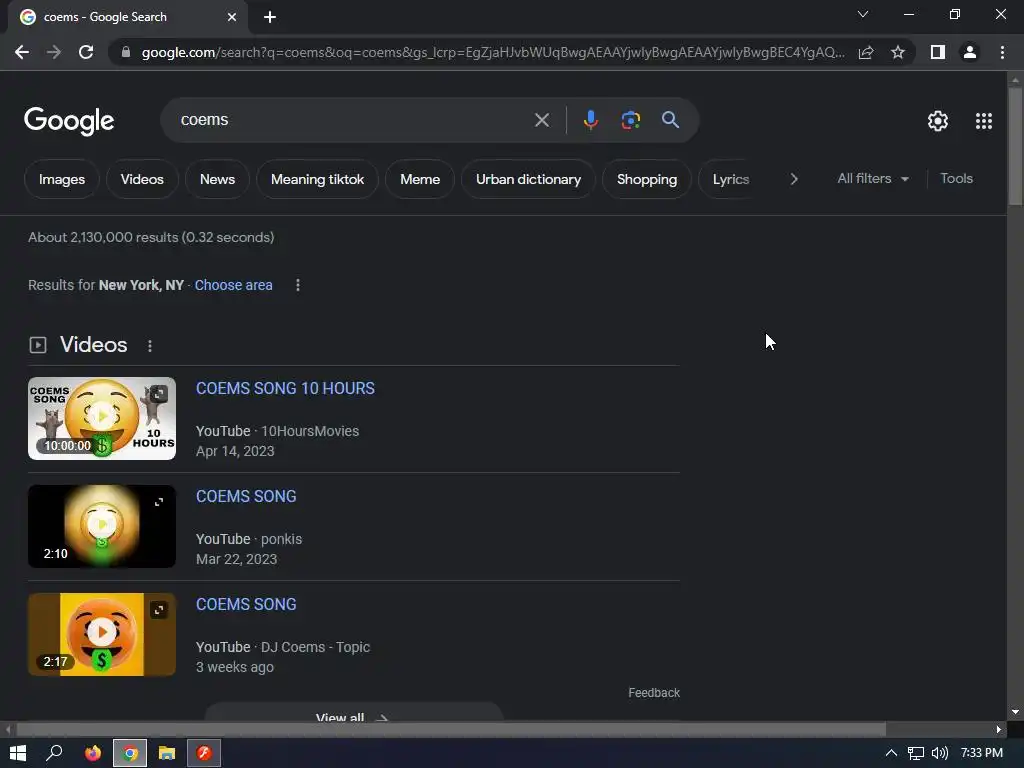Bookmark this page with the star
1024x768 pixels.
coord(898,52)
